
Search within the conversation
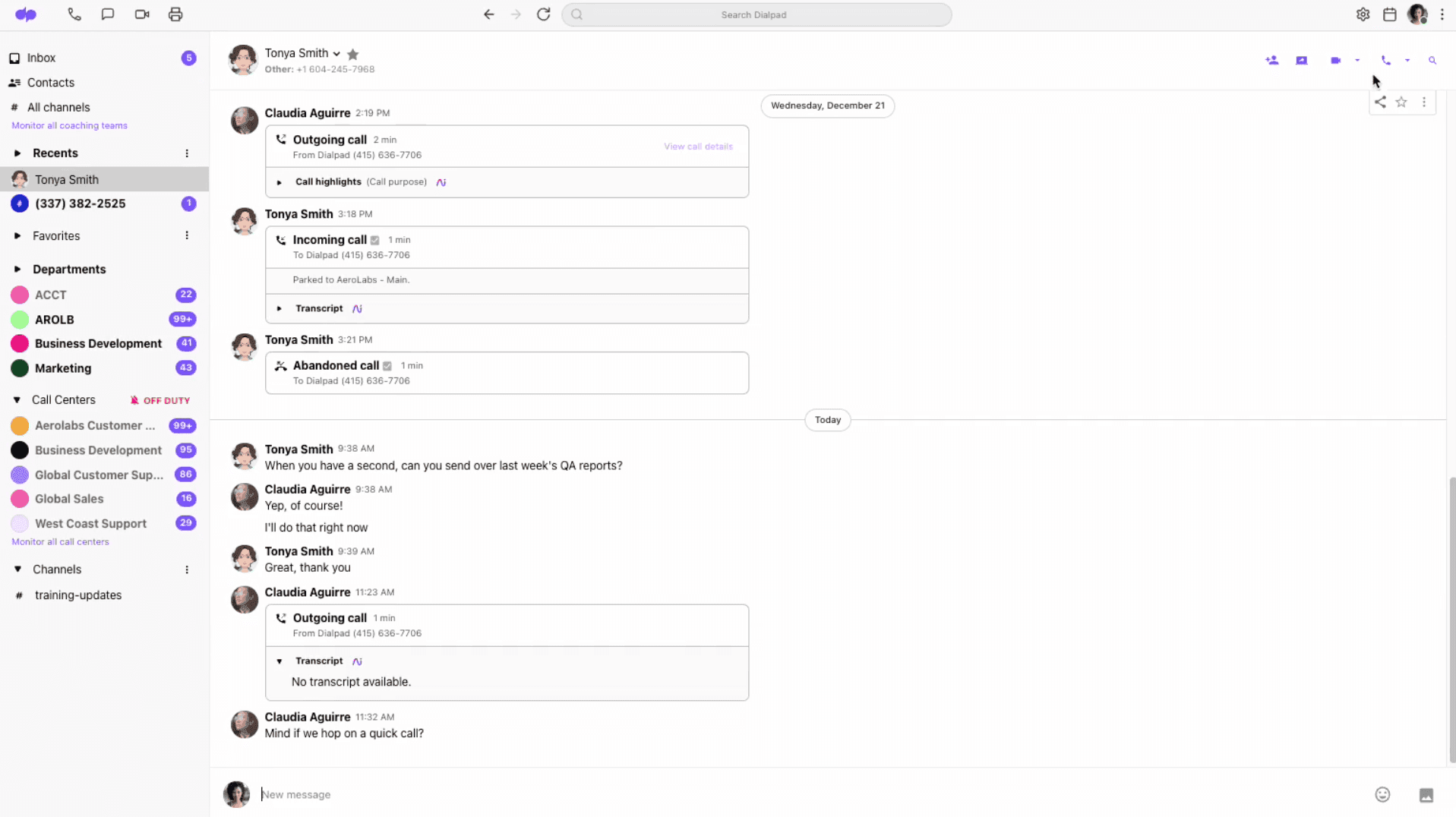click(x=1432, y=60)
